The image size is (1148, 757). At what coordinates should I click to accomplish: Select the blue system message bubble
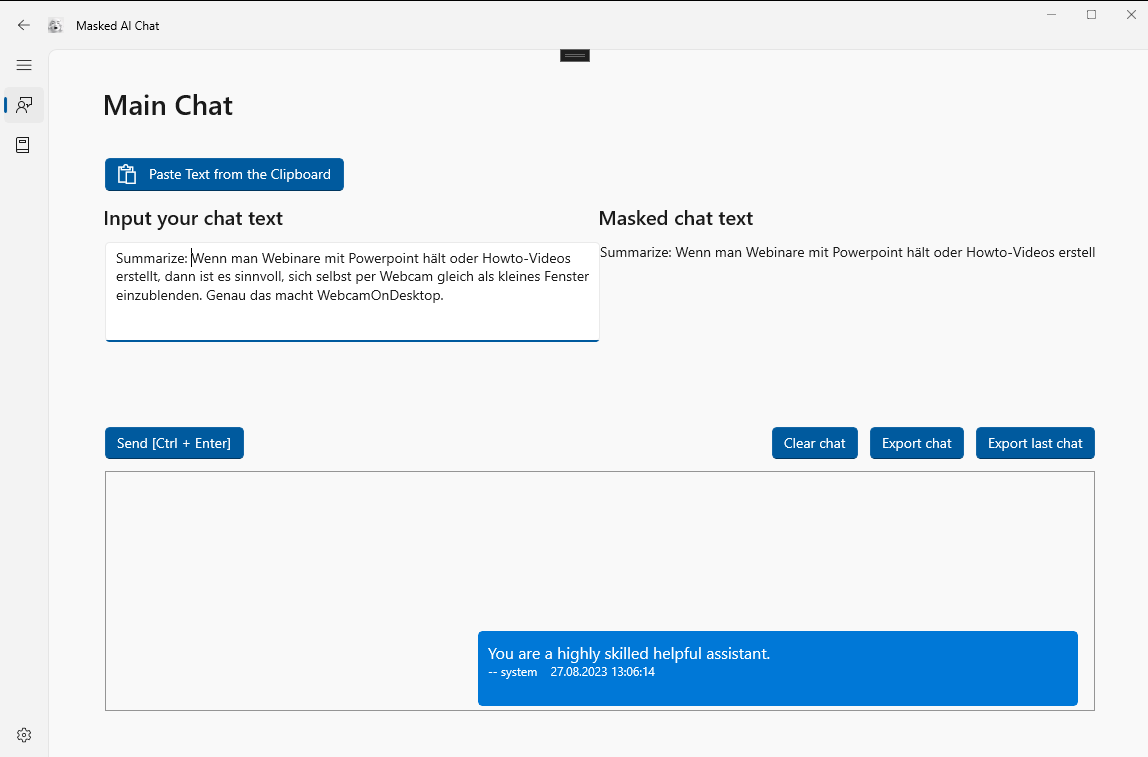pos(777,668)
